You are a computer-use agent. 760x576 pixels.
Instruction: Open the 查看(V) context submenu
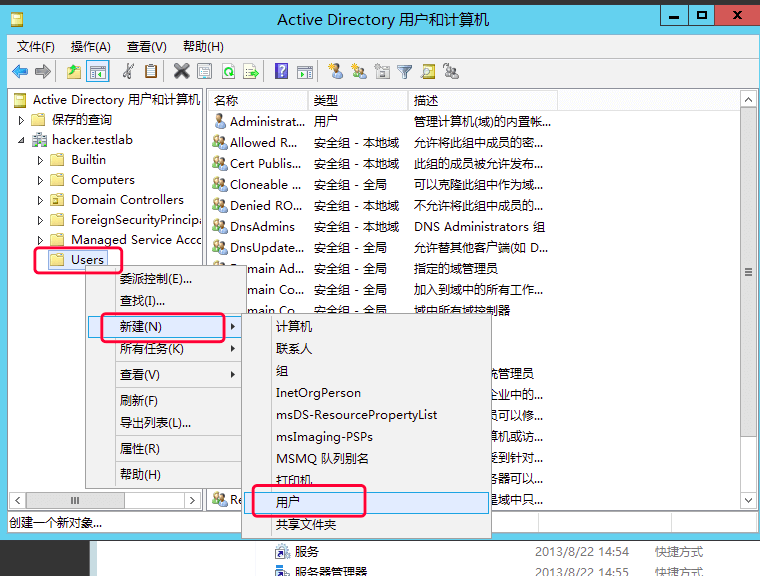[x=165, y=374]
